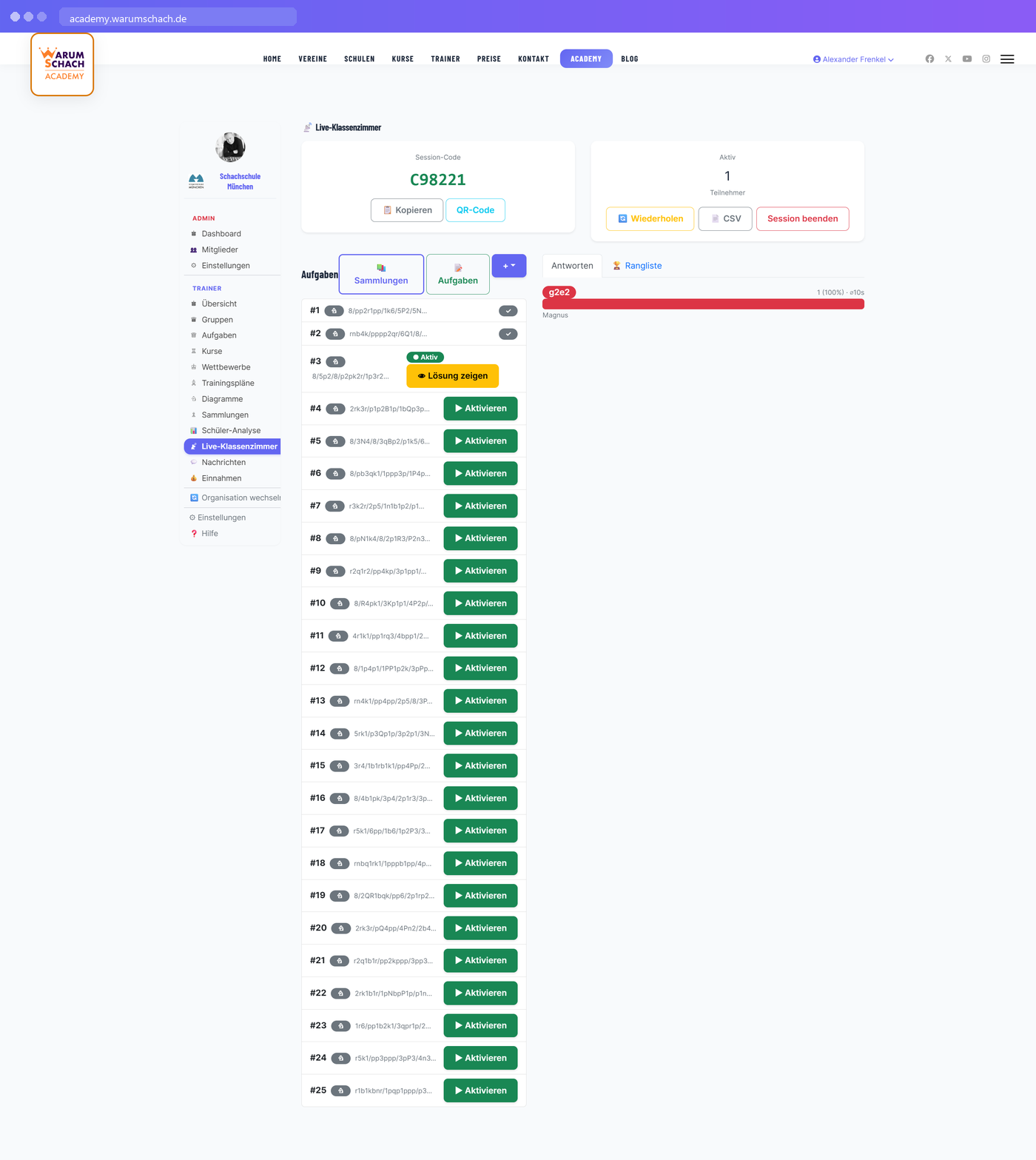Select the Sammlungen tab under Aufgaben
This screenshot has width=1036, height=1160.
pyautogui.click(x=381, y=274)
